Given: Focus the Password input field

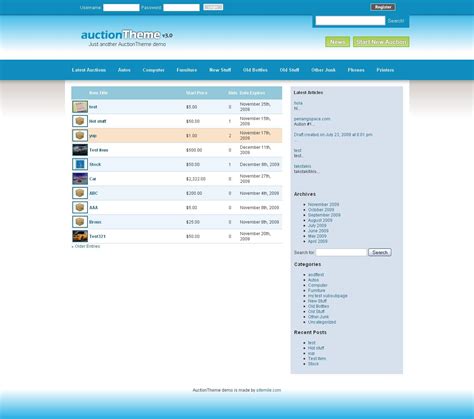Looking at the screenshot, I should [181, 7].
